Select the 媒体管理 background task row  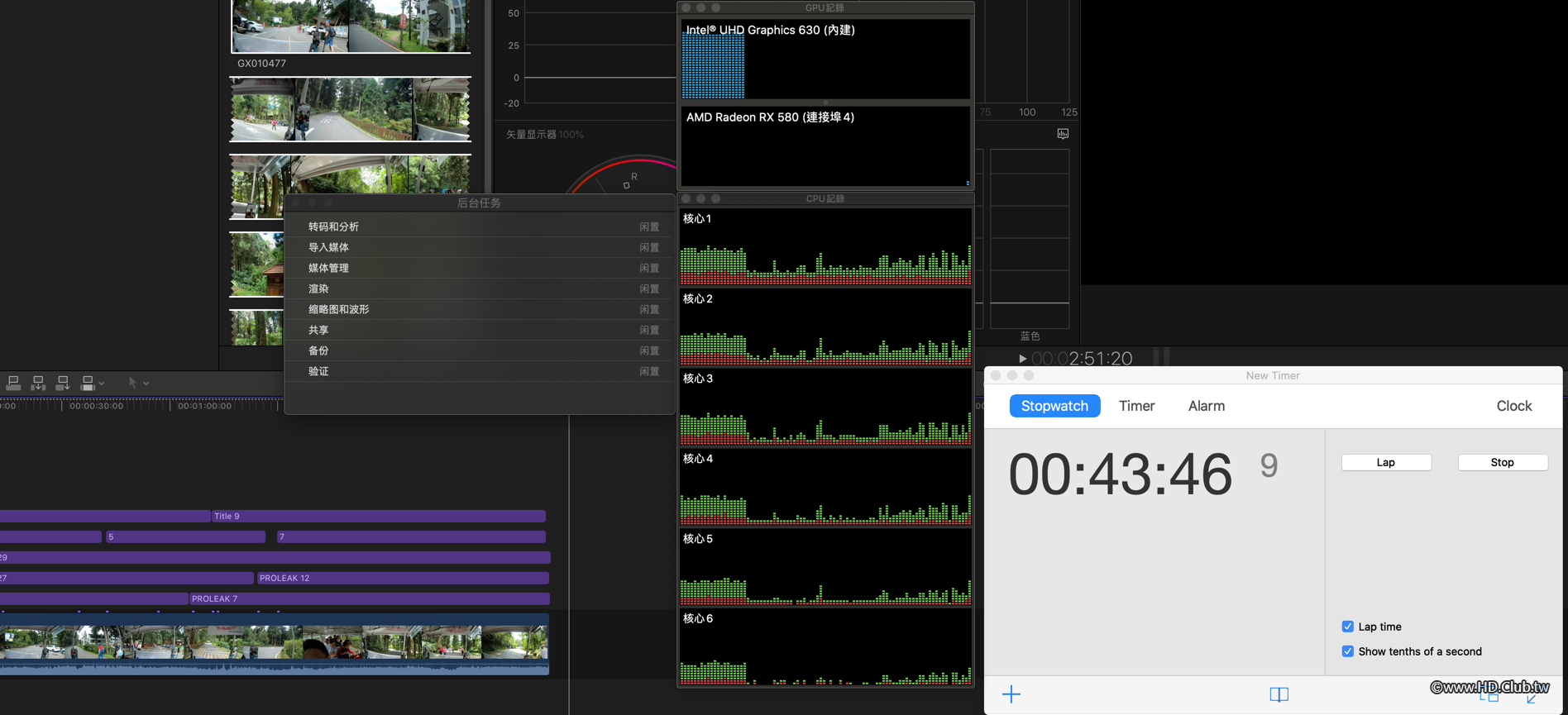coord(479,268)
